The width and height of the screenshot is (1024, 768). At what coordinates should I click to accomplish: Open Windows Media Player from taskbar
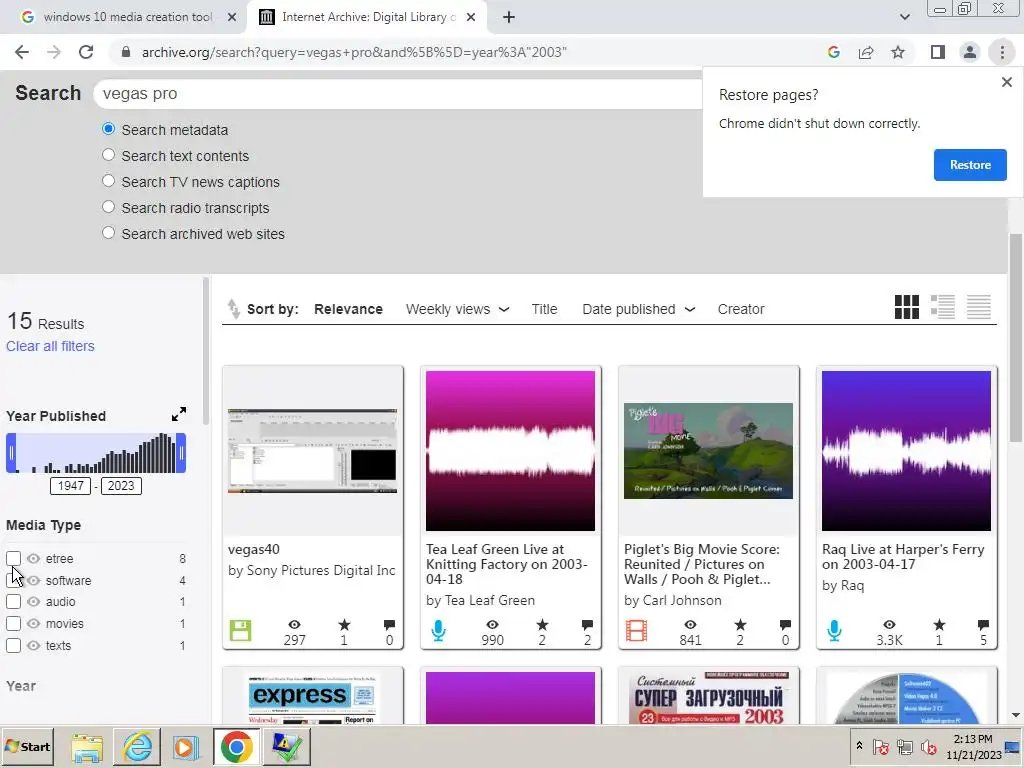tap(186, 746)
